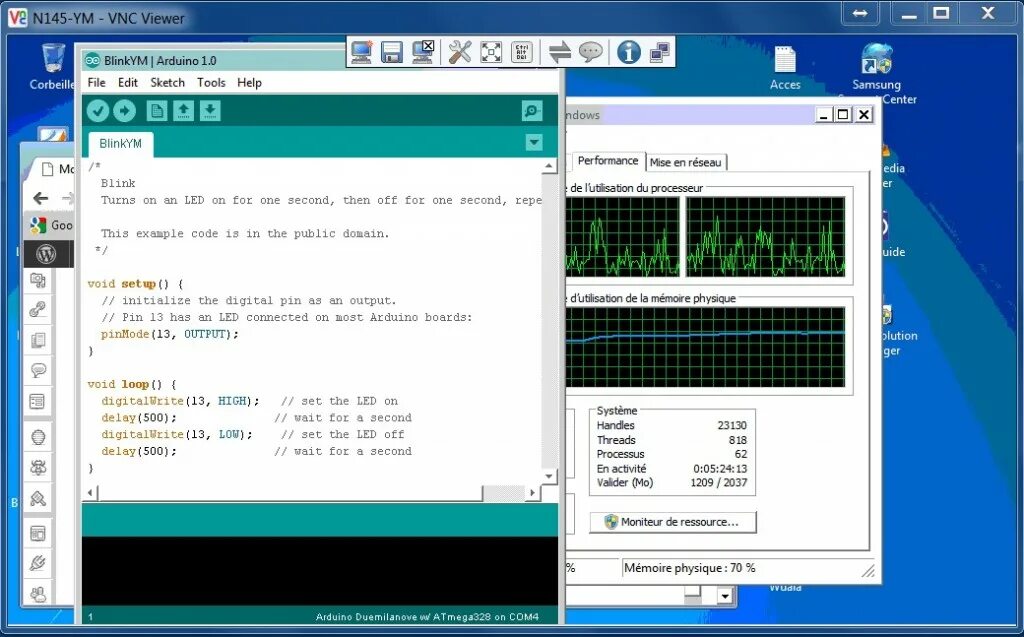Click the void setup() line
The height and width of the screenshot is (637, 1024).
point(136,284)
